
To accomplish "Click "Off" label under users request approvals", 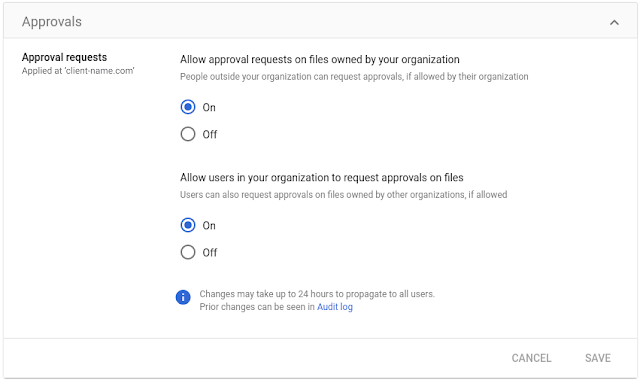I will [210, 252].
